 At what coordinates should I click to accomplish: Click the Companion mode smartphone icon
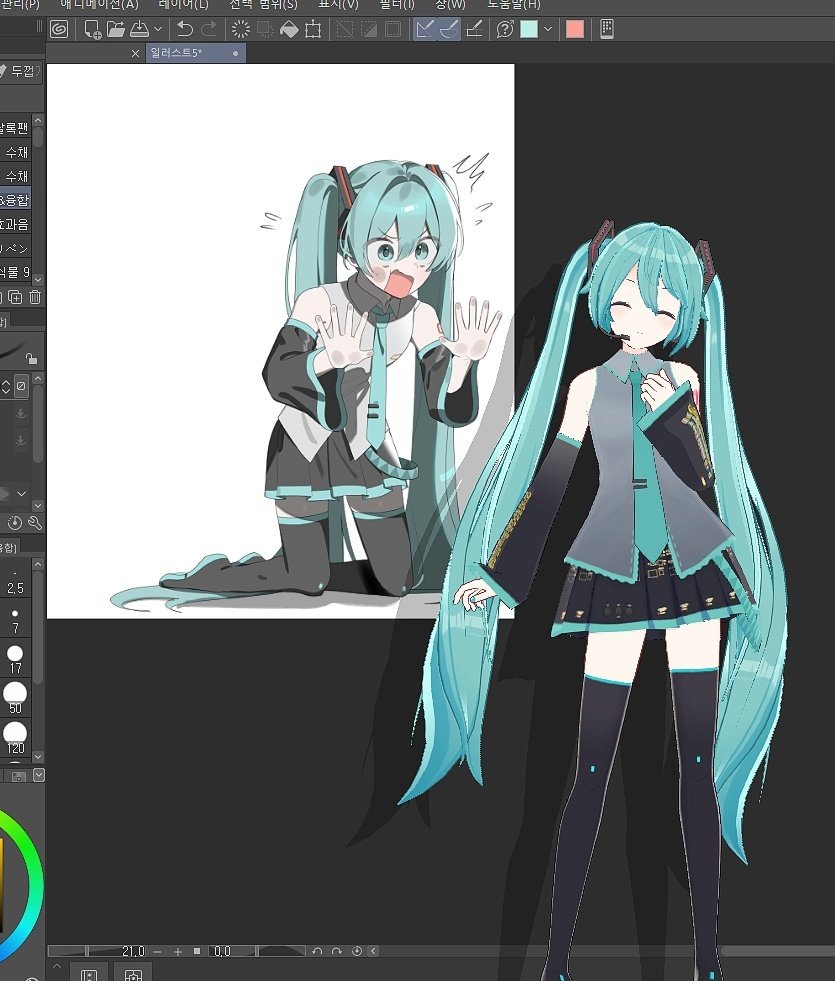coord(606,29)
